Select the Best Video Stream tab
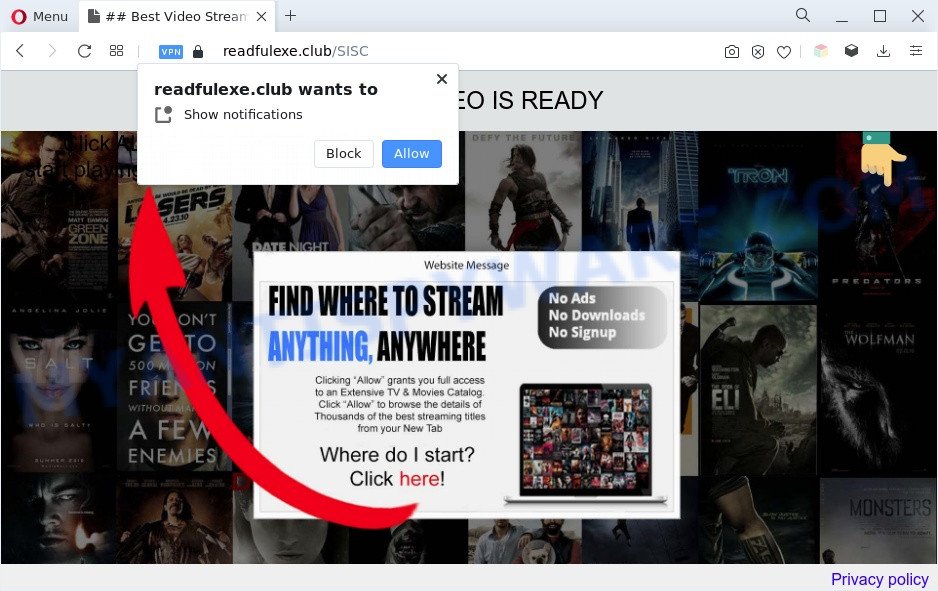Viewport: 938px width, 591px height. click(x=176, y=17)
